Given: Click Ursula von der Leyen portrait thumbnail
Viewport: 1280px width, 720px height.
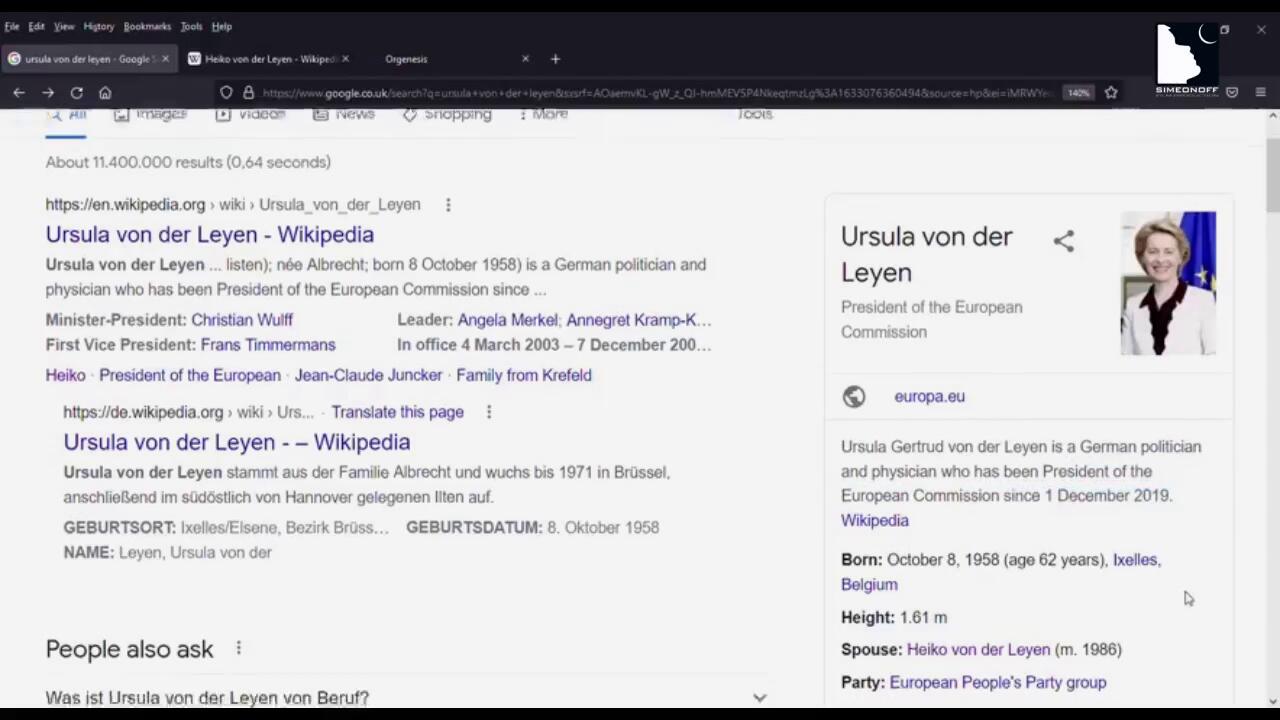Looking at the screenshot, I should pyautogui.click(x=1168, y=283).
